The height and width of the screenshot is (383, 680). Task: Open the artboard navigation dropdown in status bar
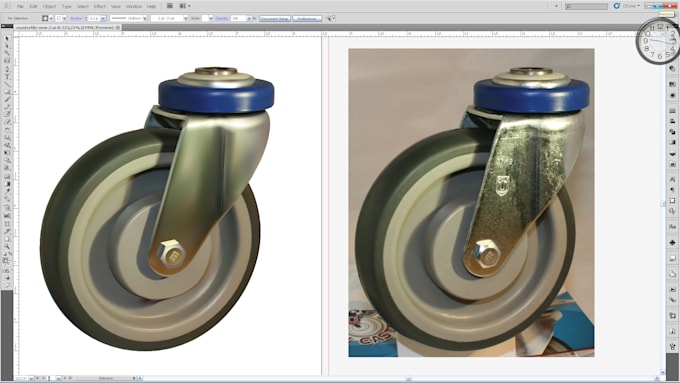(x=58, y=378)
